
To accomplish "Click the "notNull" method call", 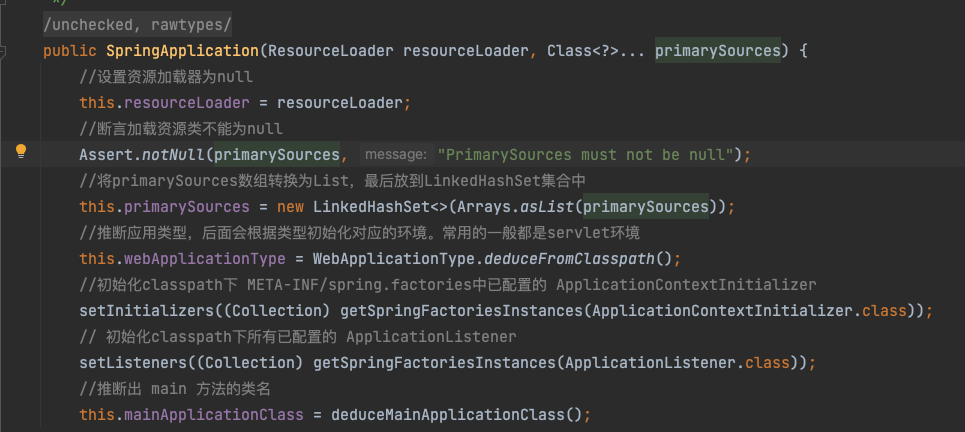I will click(173, 154).
